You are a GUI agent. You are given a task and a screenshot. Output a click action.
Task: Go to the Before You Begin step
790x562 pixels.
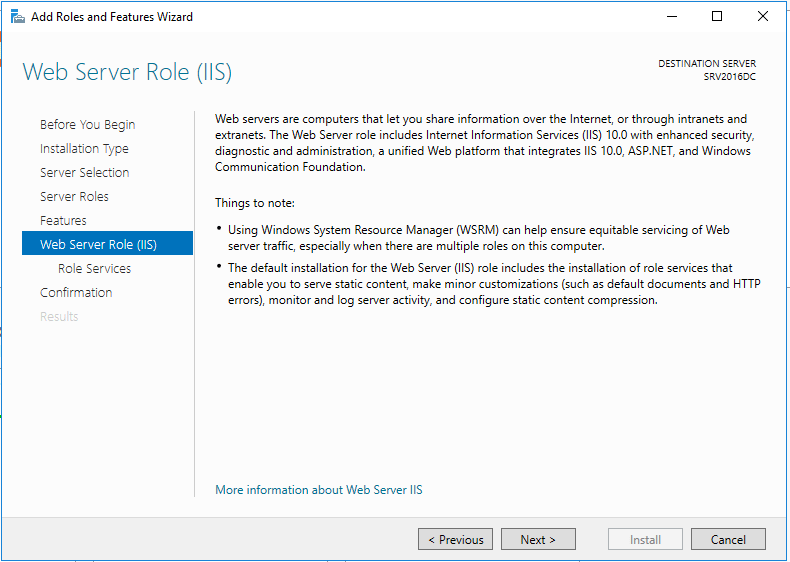[x=87, y=125]
